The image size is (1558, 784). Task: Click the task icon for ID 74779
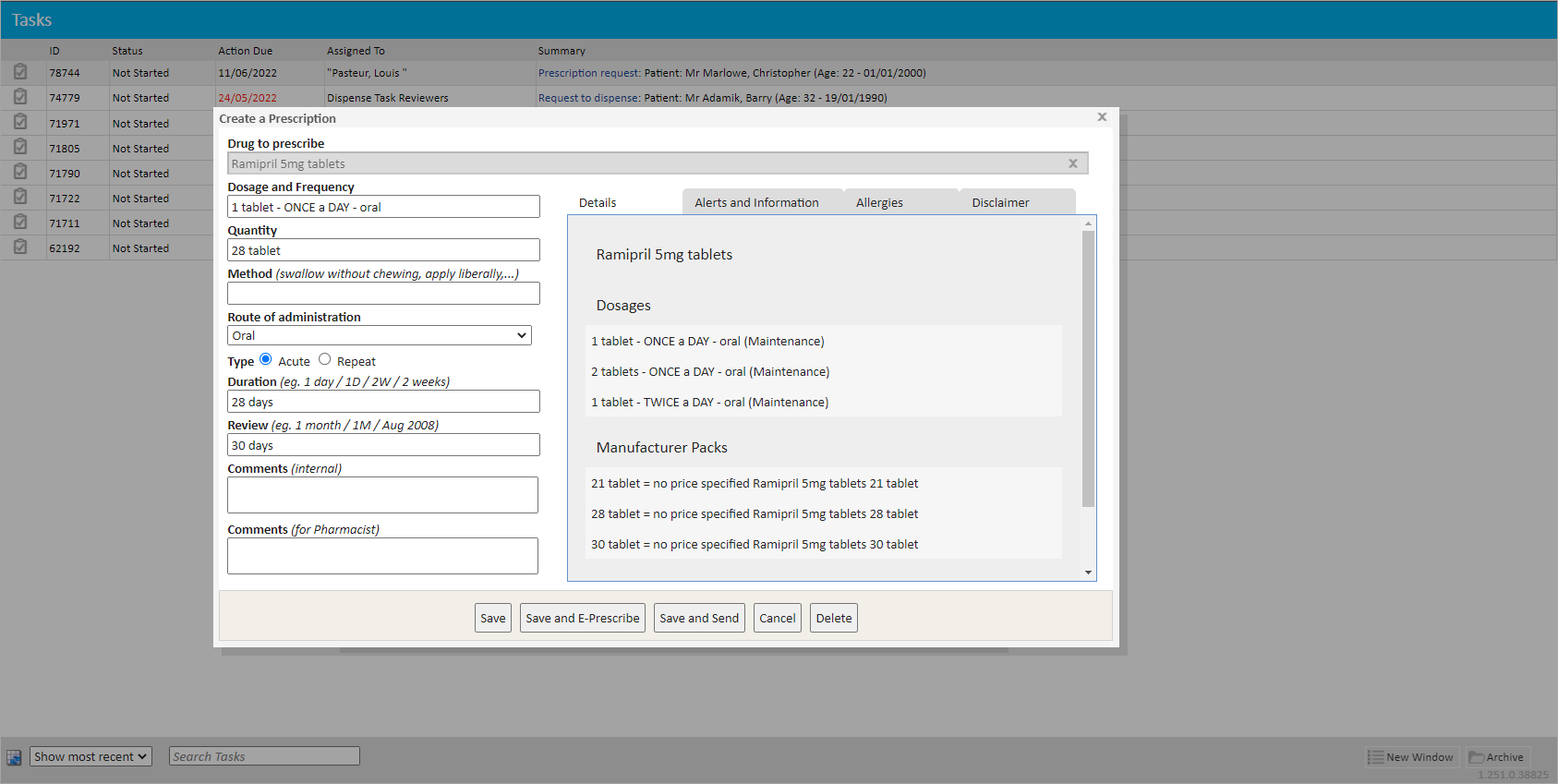coord(20,97)
